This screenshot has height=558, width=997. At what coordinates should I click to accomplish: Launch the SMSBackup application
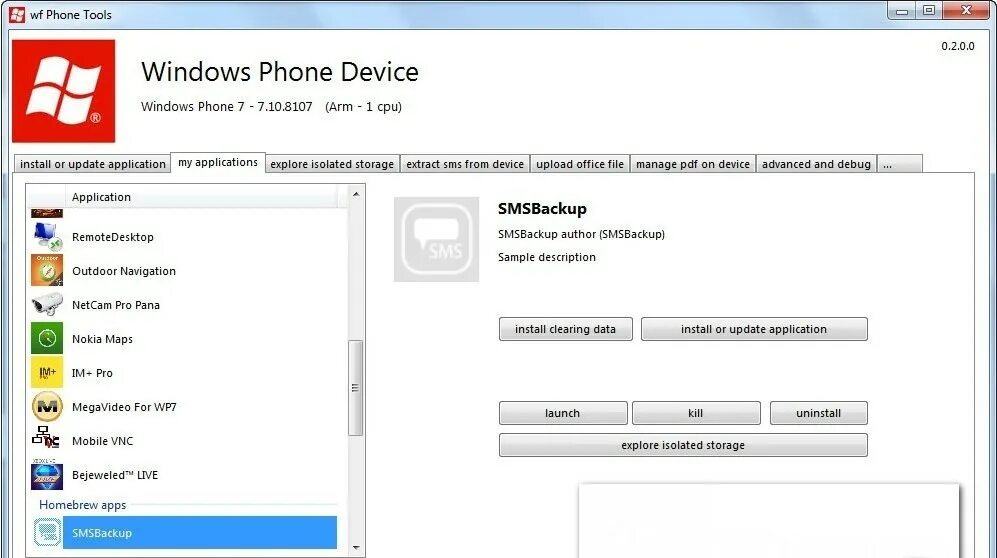[563, 413]
